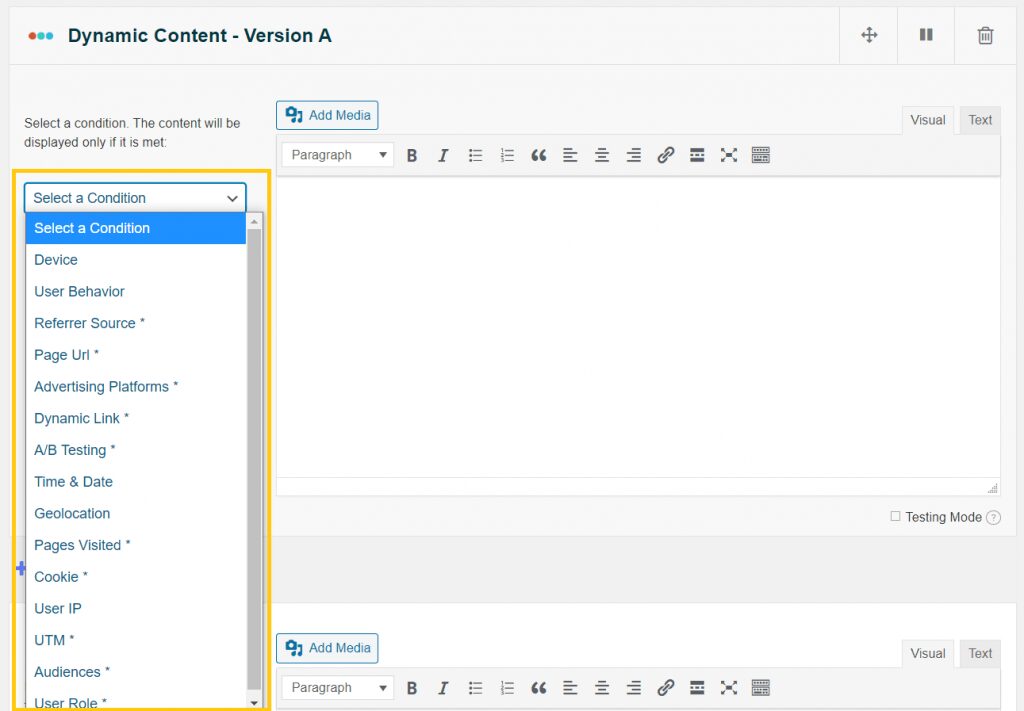
Task: Toggle bold in the upper editor toolbar
Action: pyautogui.click(x=412, y=155)
